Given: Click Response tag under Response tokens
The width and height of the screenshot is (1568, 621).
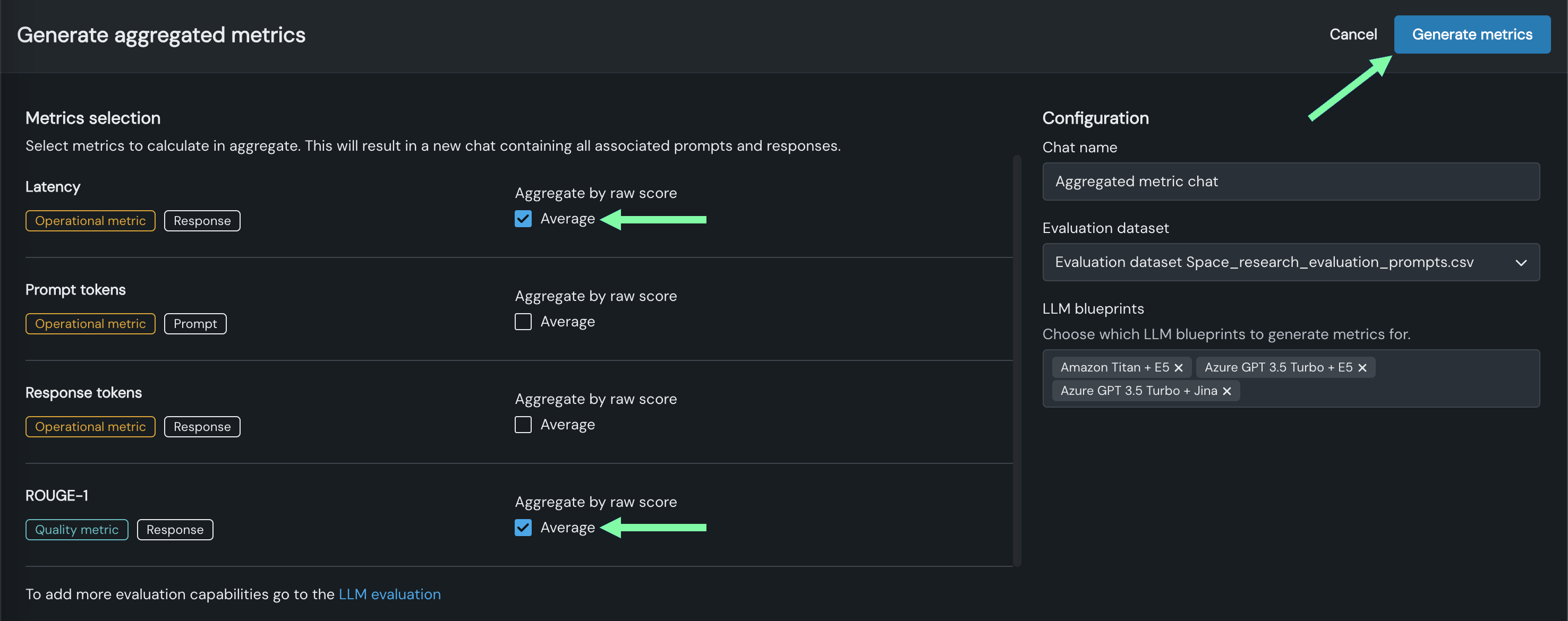Looking at the screenshot, I should tap(201, 427).
